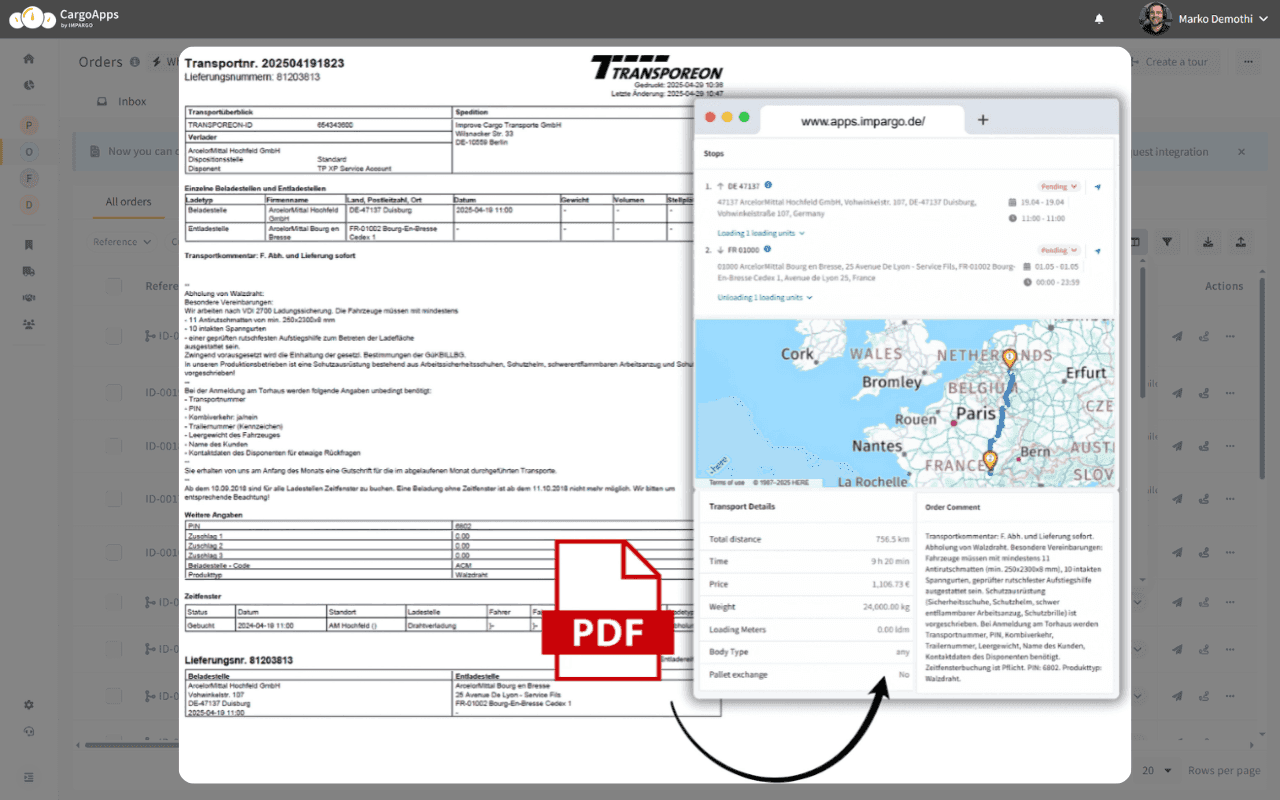The height and width of the screenshot is (800, 1280).
Task: Open the partners network icon in the sidebar
Action: pos(28,324)
